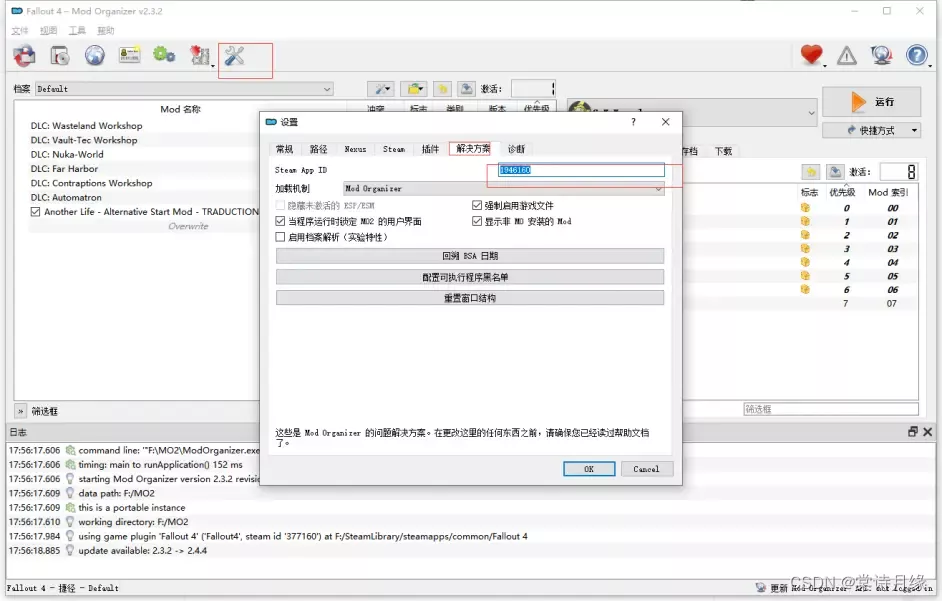The width and height of the screenshot is (942, 601).
Task: Open the mod list wrench actions dropdown
Action: point(381,89)
